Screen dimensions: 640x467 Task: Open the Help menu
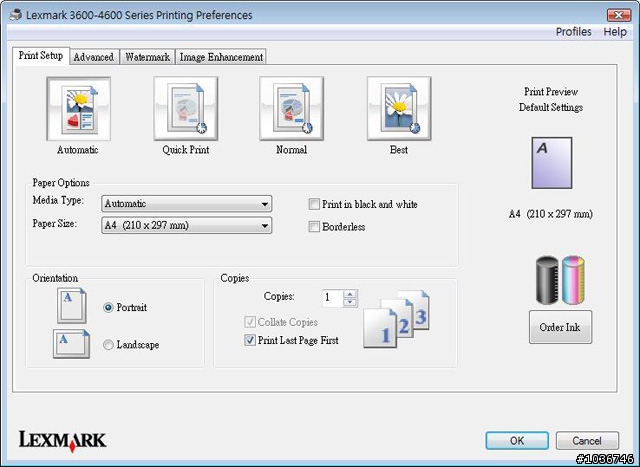(615, 32)
